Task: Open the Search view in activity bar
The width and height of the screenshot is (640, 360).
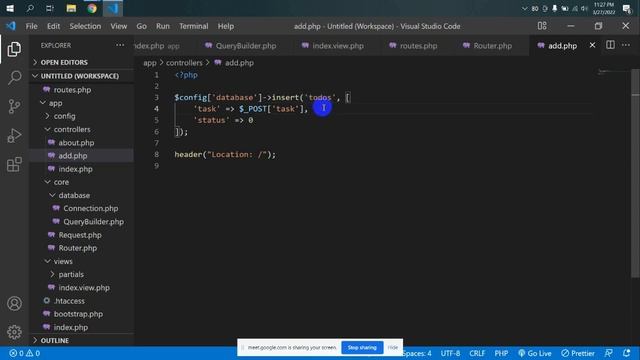Action: tap(14, 78)
